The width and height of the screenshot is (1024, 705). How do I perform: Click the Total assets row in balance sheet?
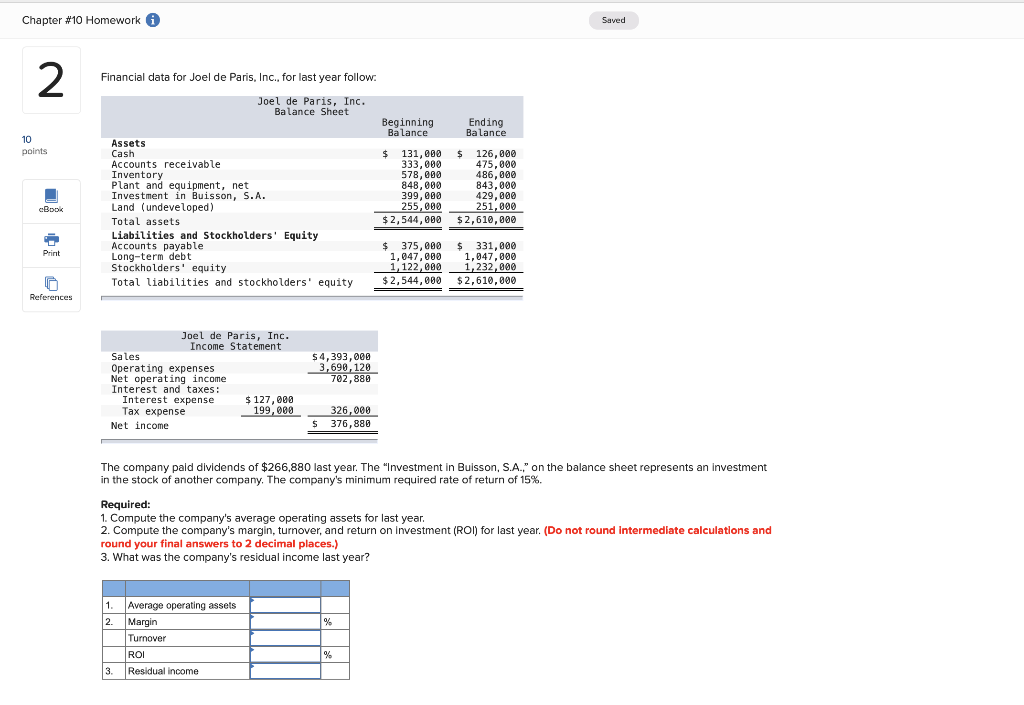145,221
